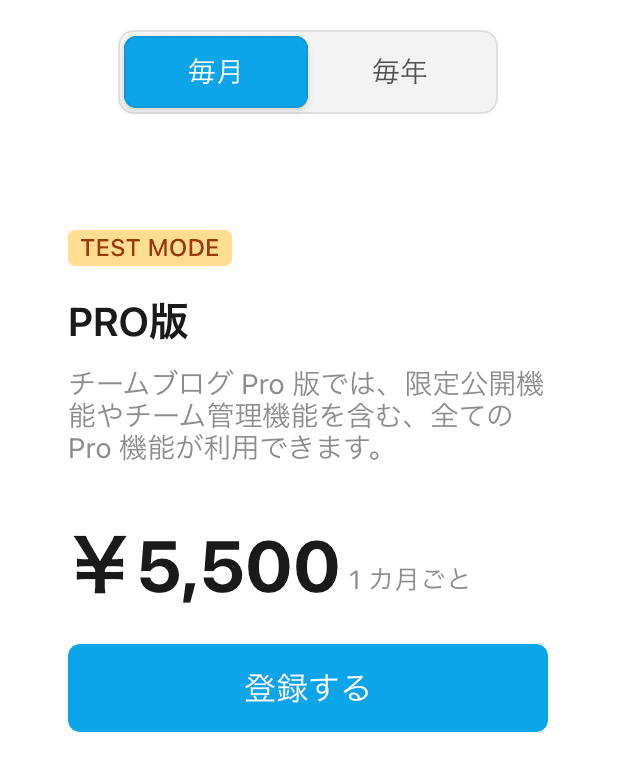Screen dimensions: 618x780
Task: Click 利用できます in the description
Action: coord(285,449)
